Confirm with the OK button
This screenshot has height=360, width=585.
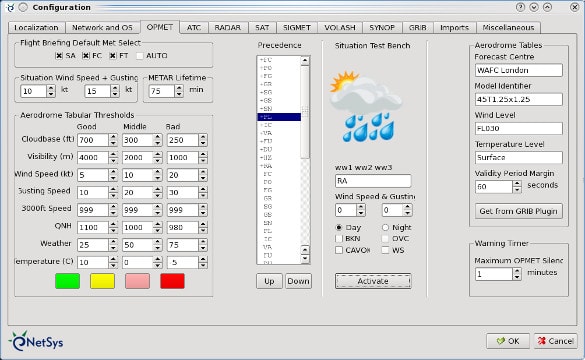[508, 341]
